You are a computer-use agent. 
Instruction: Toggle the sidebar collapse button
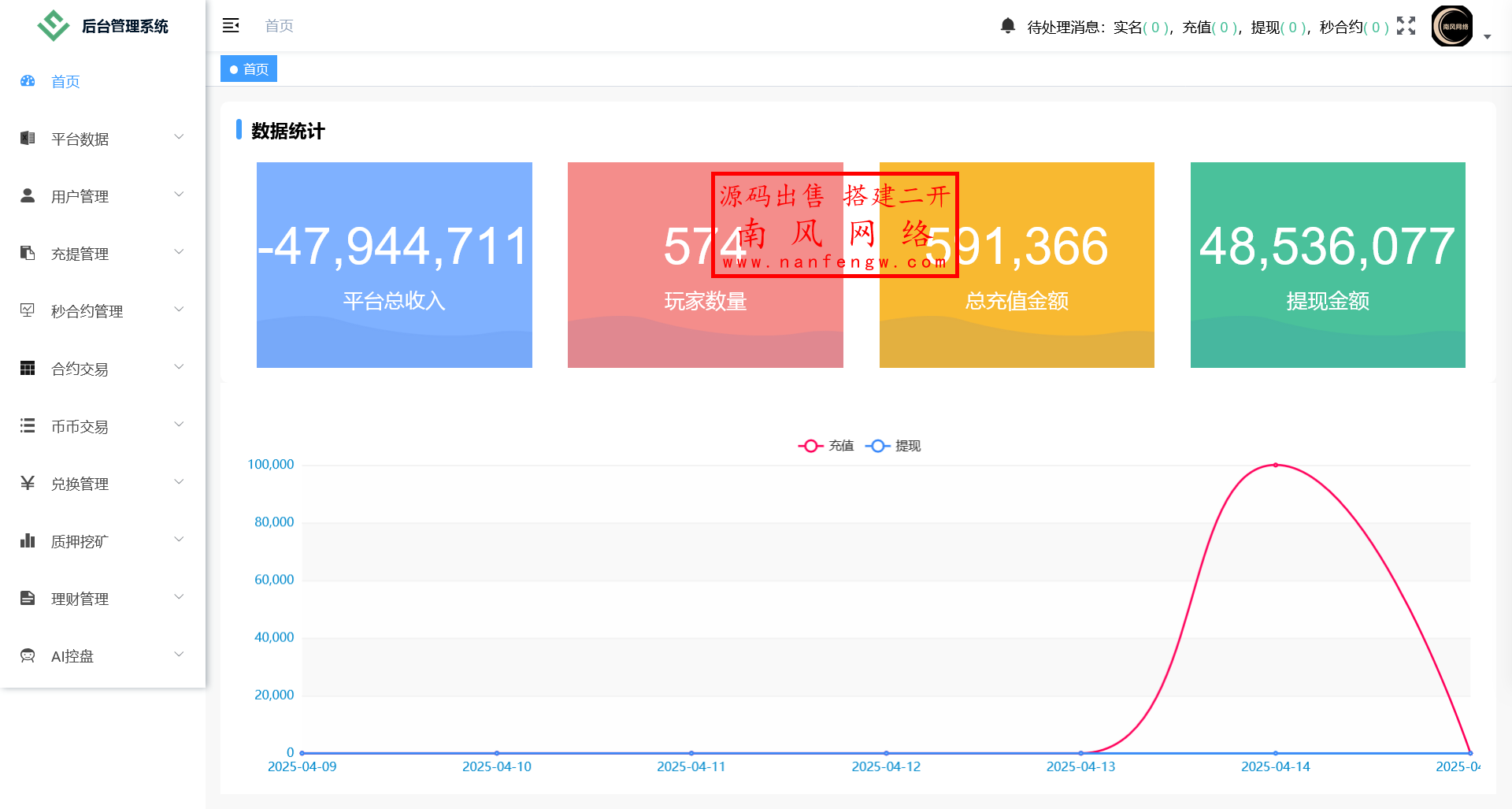(231, 25)
